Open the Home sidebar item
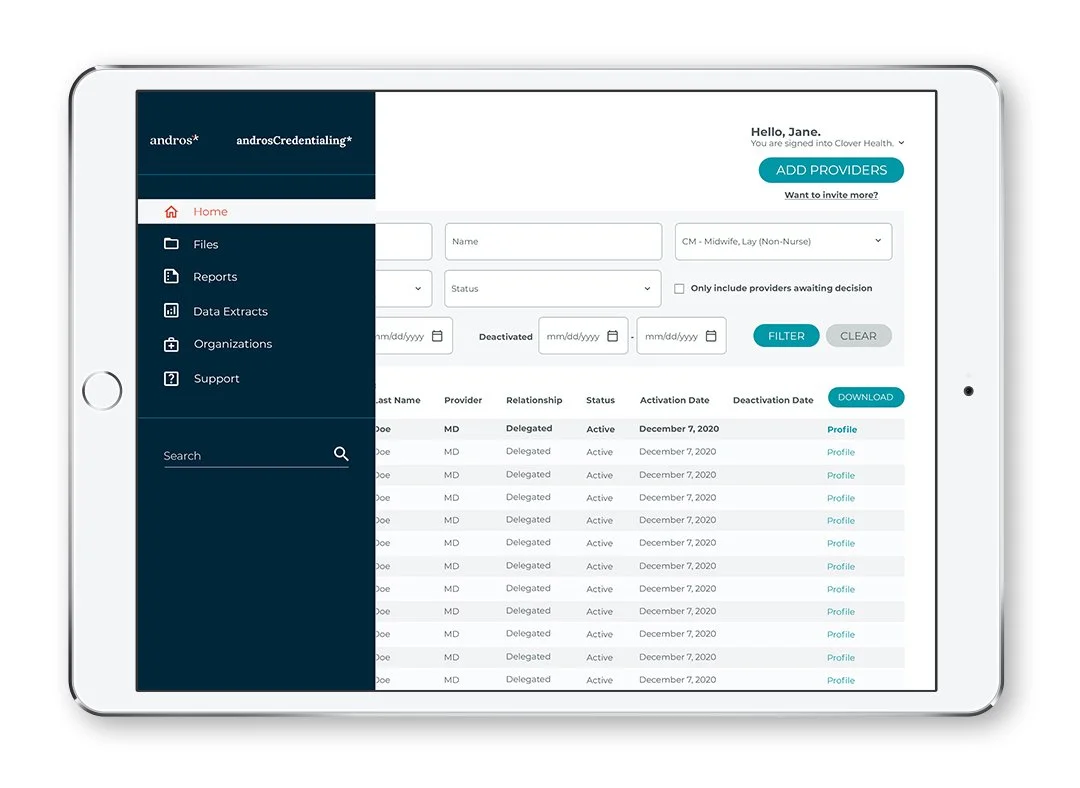The image size is (1080, 788). [256, 211]
